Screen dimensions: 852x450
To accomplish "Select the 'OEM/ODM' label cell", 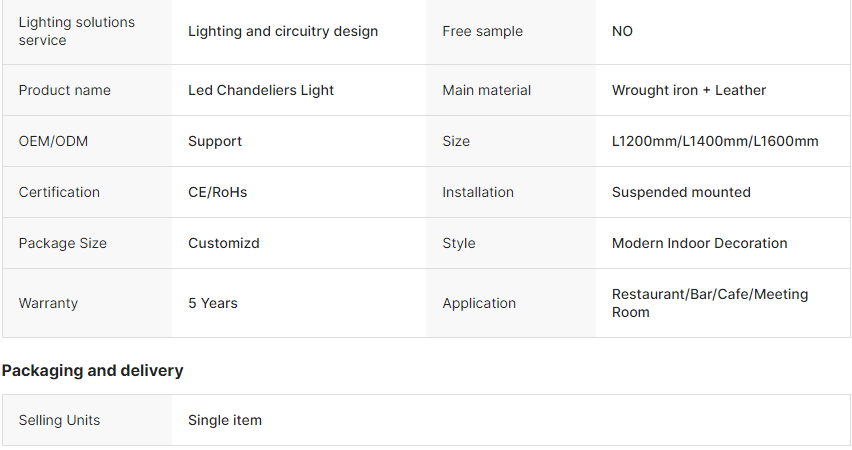I will pyautogui.click(x=53, y=141).
